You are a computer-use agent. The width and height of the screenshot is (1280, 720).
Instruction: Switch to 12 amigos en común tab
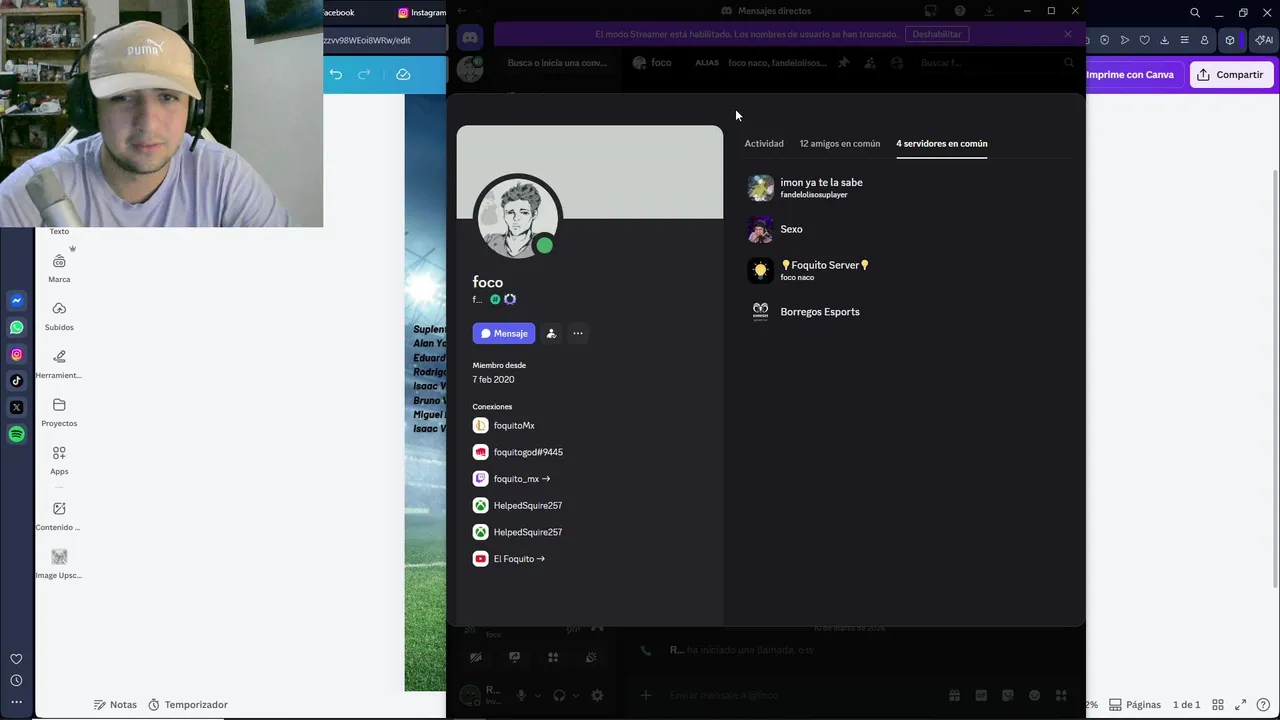840,144
